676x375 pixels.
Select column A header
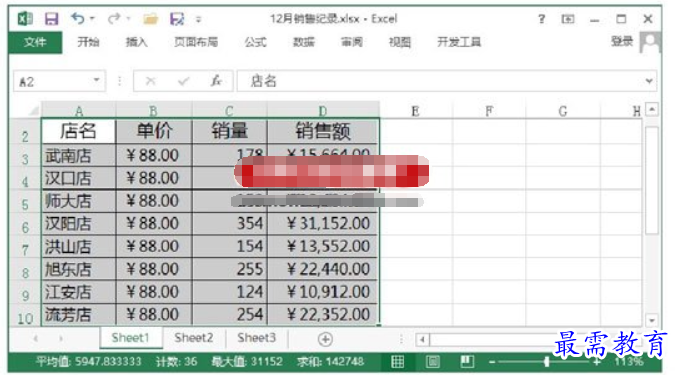pos(79,111)
